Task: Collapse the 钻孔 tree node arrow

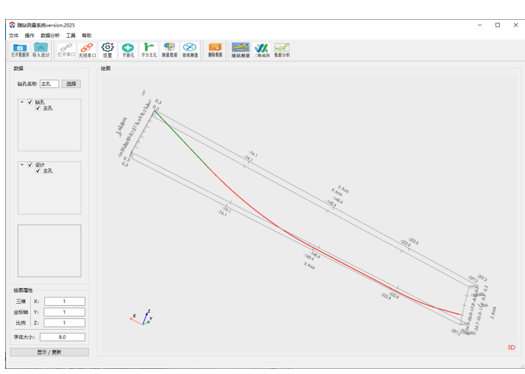Action: 22,102
